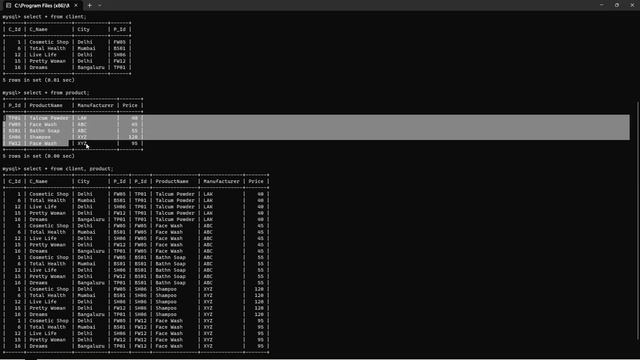Screen dimensions: 640x360
Task: Click 'Shampoo' in product table
Action: pos(40,137)
